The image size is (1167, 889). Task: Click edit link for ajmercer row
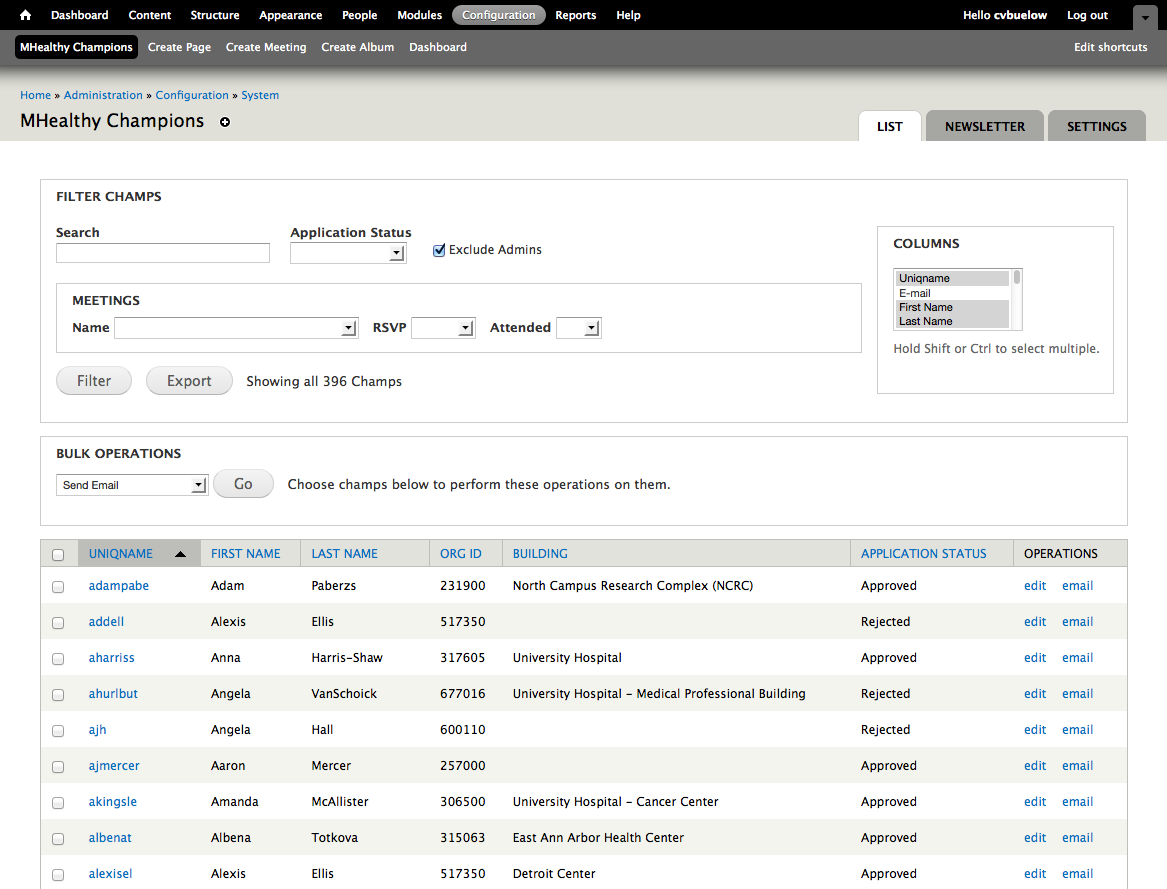click(x=1035, y=766)
